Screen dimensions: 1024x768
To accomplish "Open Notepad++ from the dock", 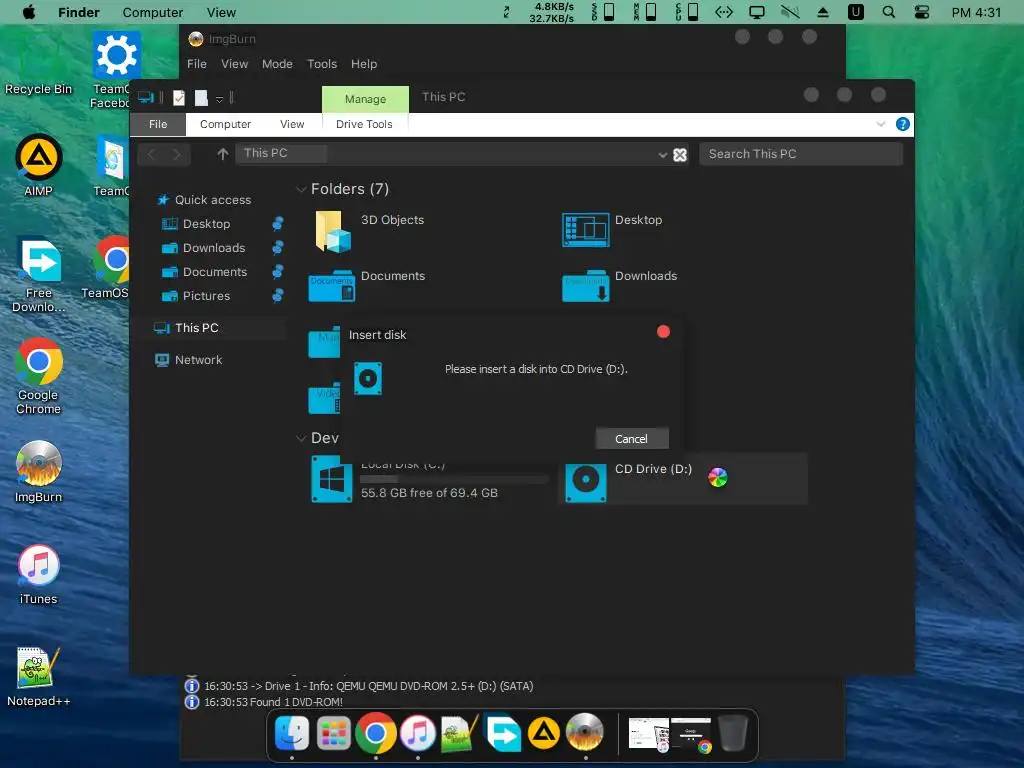I will (459, 733).
